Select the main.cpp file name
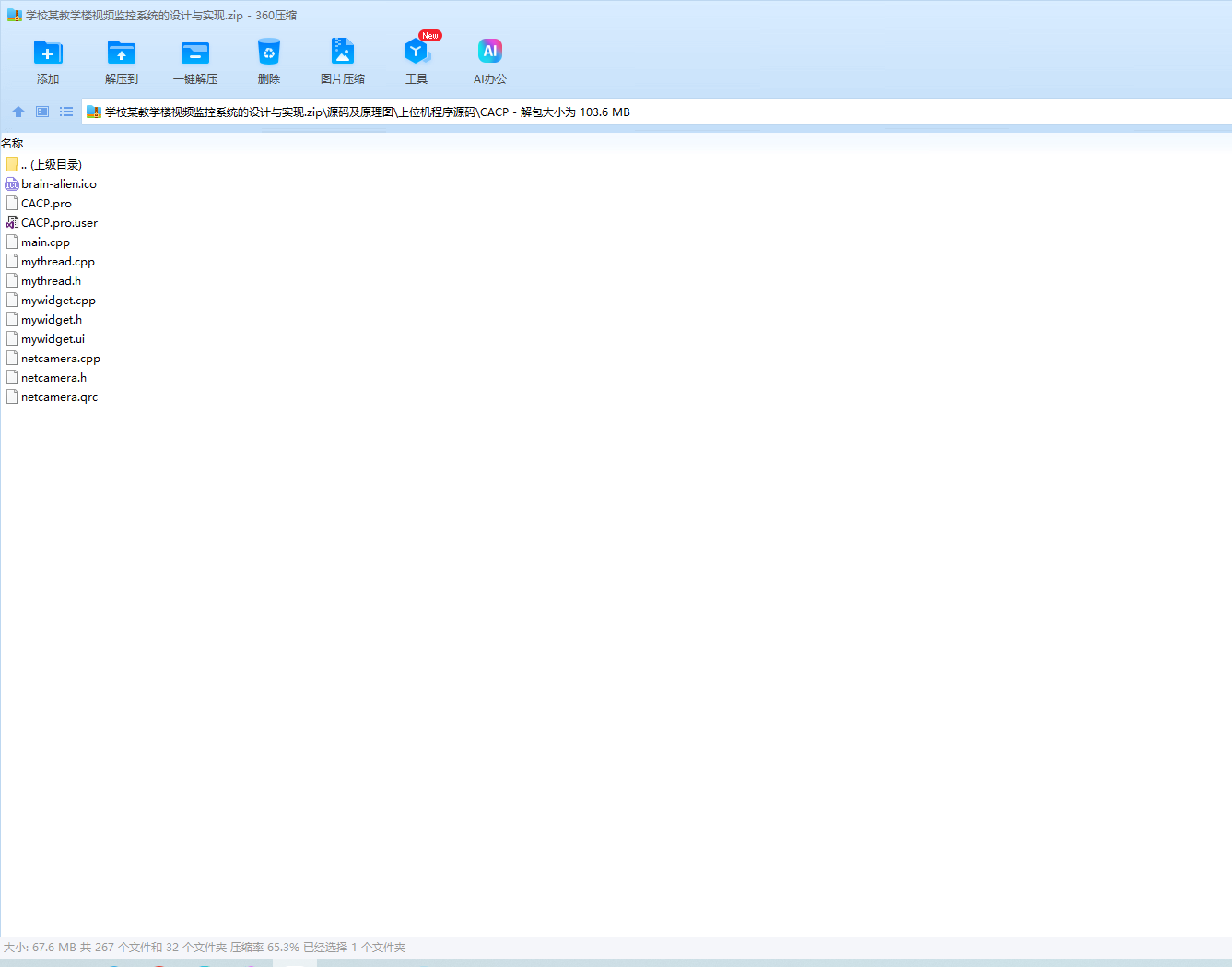The height and width of the screenshot is (967, 1232). pyautogui.click(x=45, y=242)
